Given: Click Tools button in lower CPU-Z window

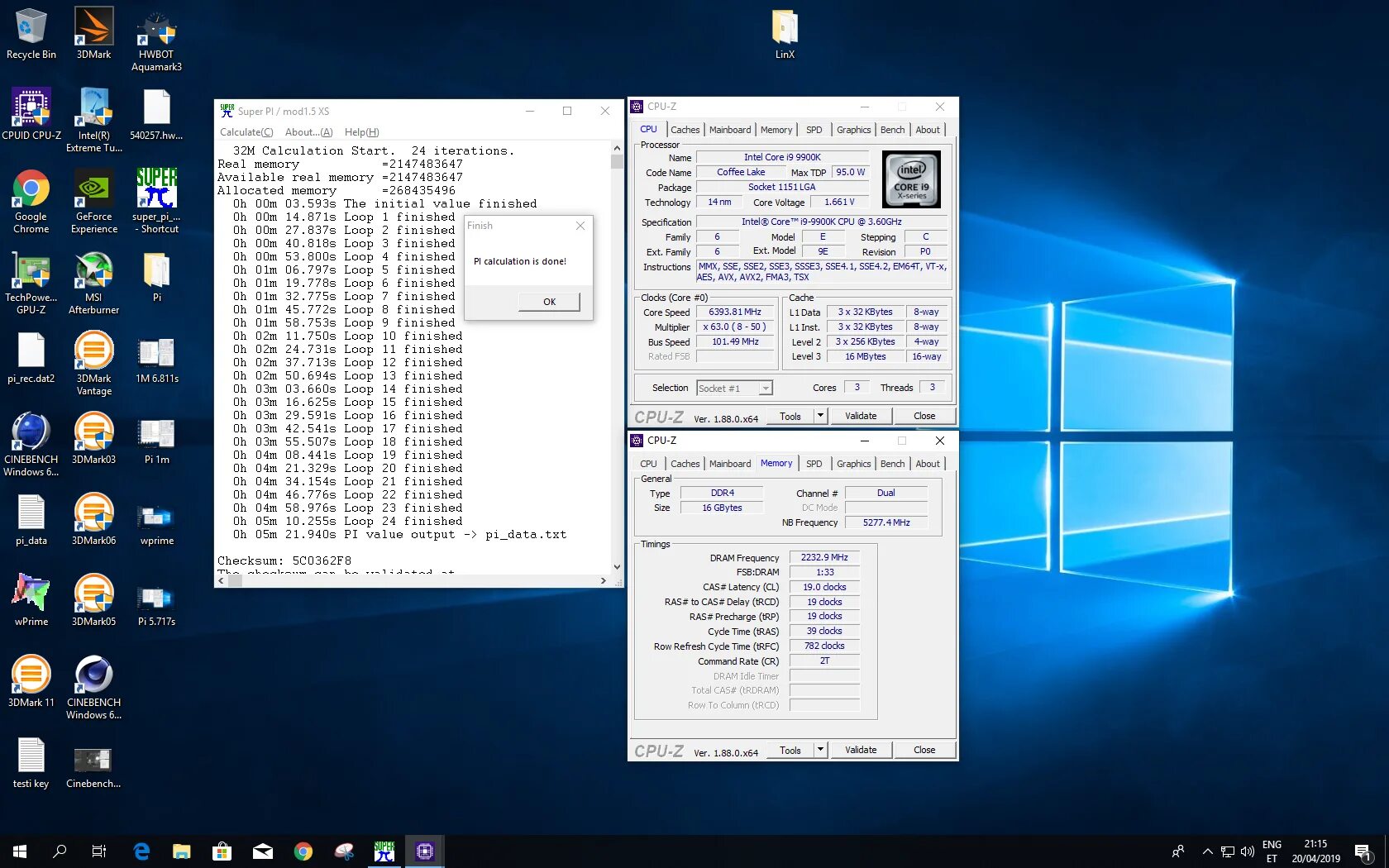Looking at the screenshot, I should point(790,750).
